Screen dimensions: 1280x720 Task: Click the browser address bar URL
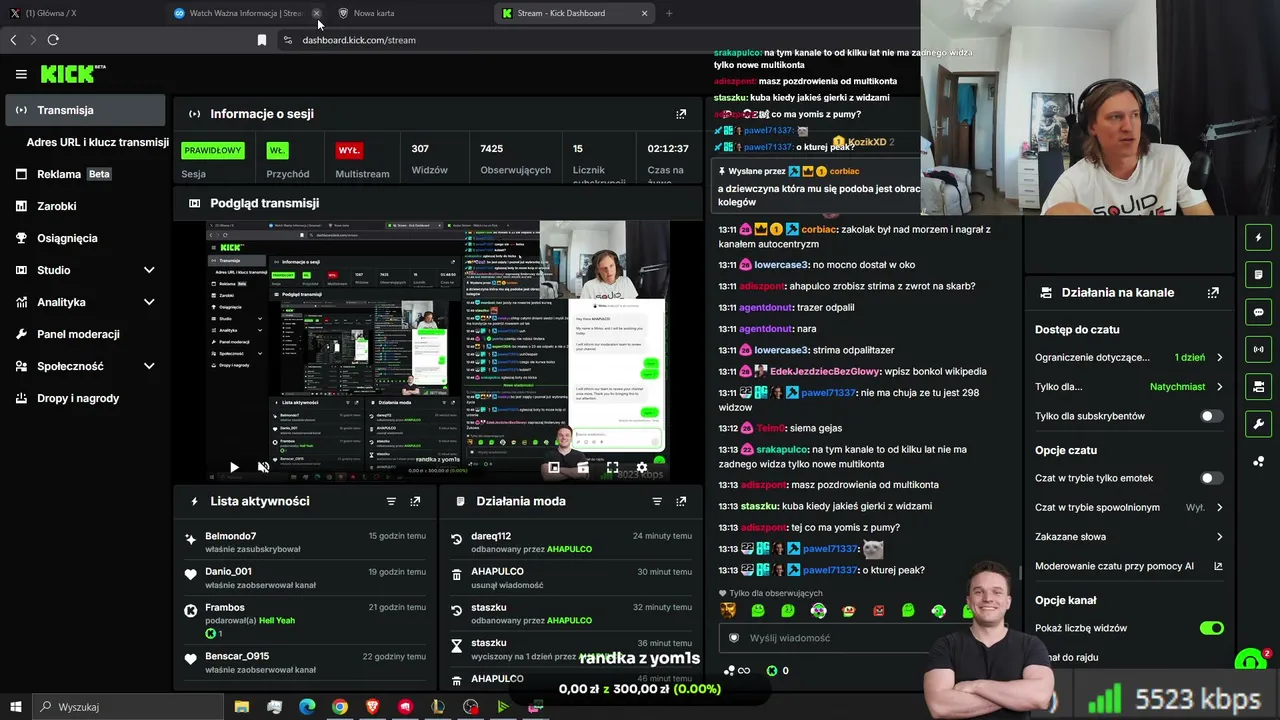point(359,40)
